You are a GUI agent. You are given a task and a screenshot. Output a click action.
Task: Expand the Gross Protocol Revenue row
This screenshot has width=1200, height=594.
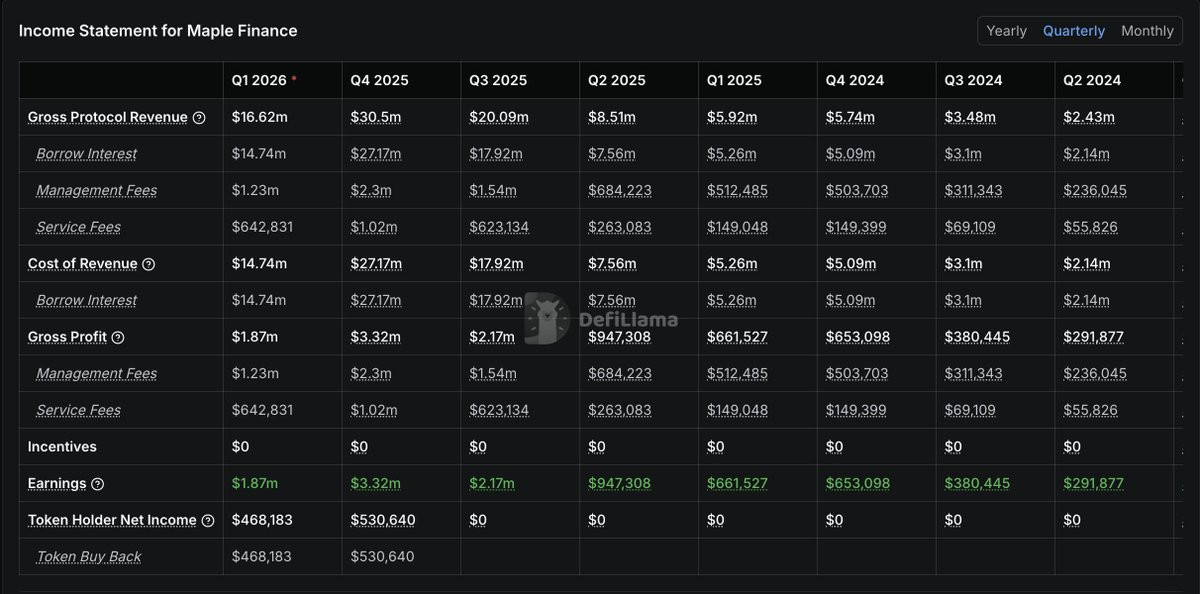(x=107, y=117)
